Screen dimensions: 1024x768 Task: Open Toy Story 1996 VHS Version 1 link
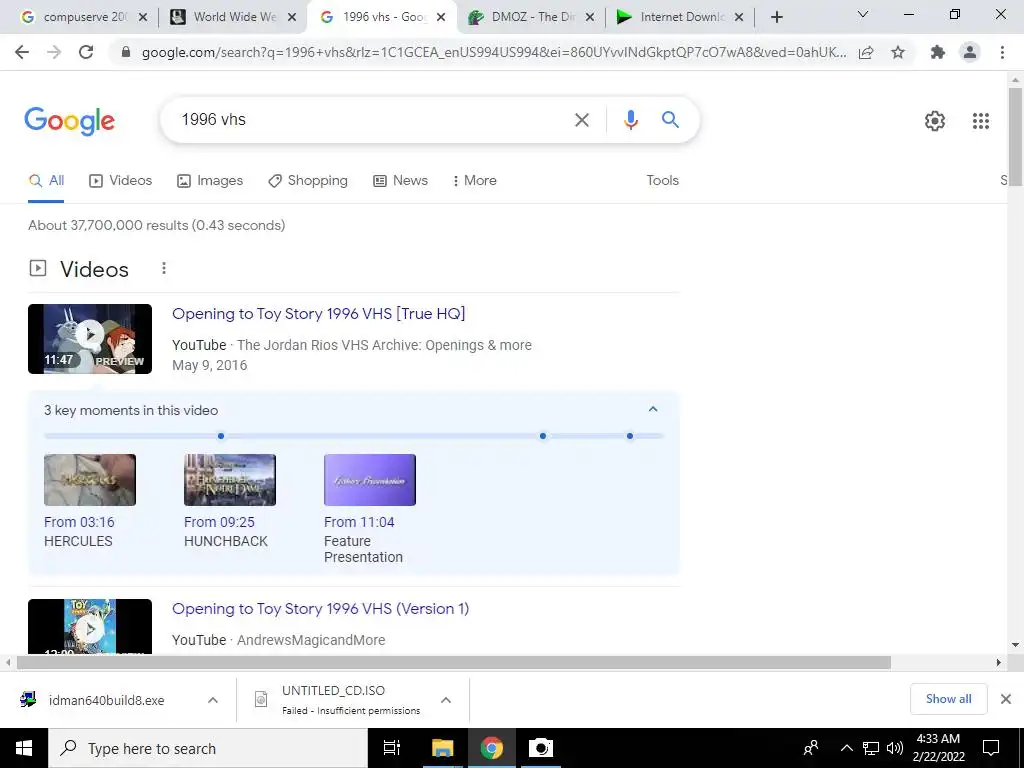(321, 609)
